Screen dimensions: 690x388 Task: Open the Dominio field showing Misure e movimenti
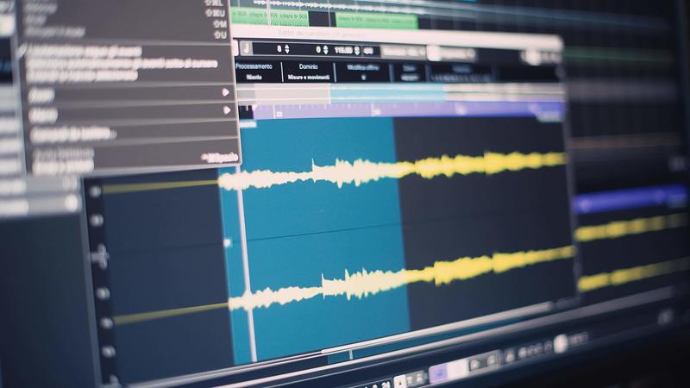(308, 72)
